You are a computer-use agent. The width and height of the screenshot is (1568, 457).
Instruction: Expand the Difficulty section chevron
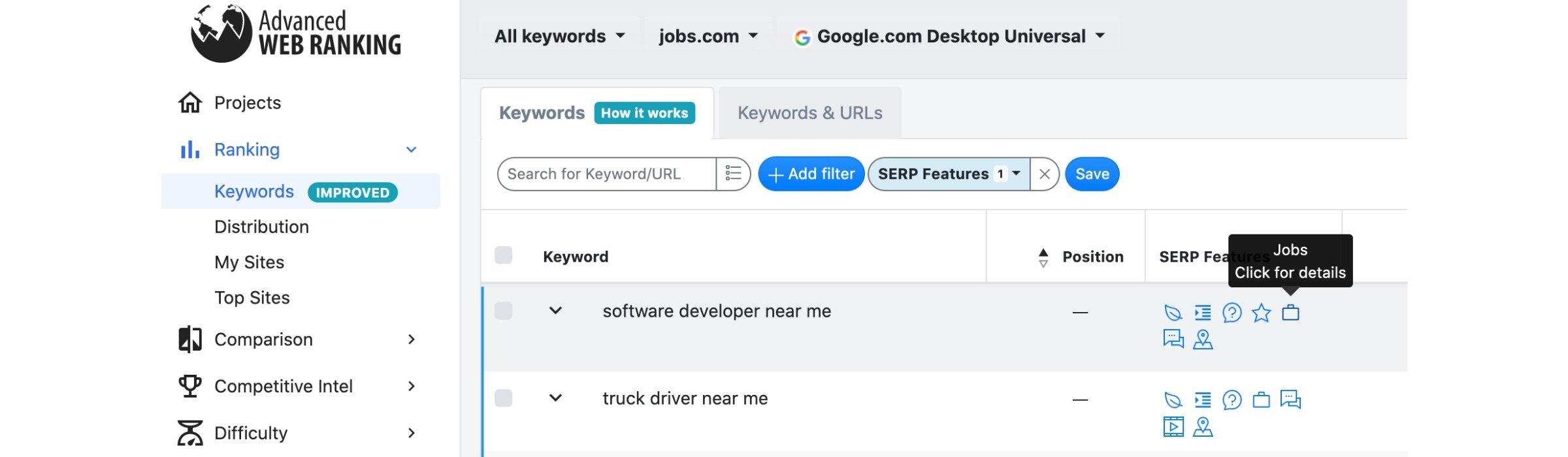pyautogui.click(x=412, y=433)
